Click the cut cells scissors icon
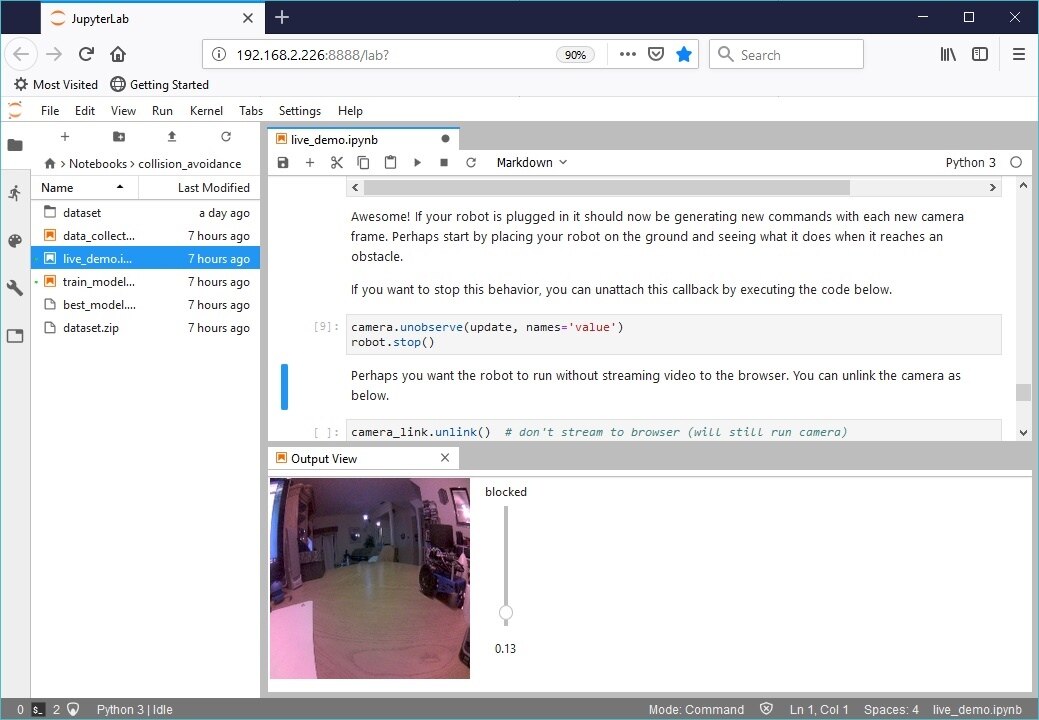Viewport: 1039px width, 720px height. tap(337, 162)
